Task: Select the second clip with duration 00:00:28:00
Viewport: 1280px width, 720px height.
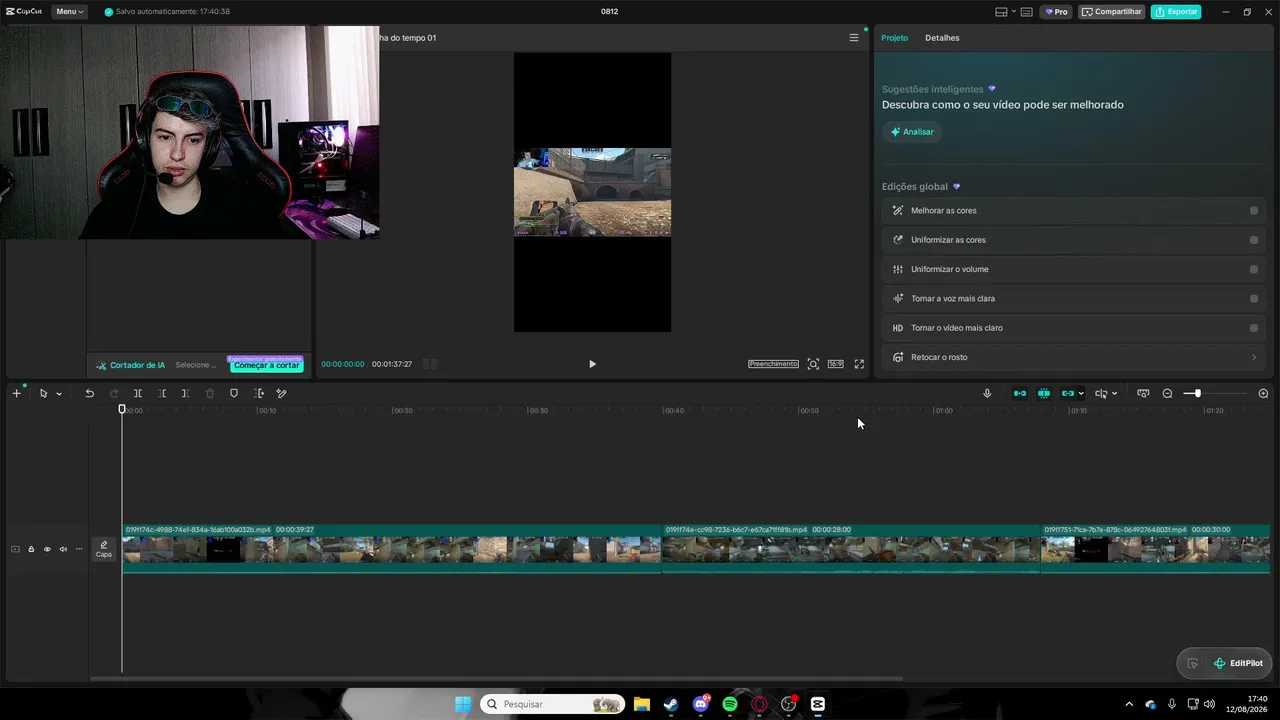Action: point(851,548)
